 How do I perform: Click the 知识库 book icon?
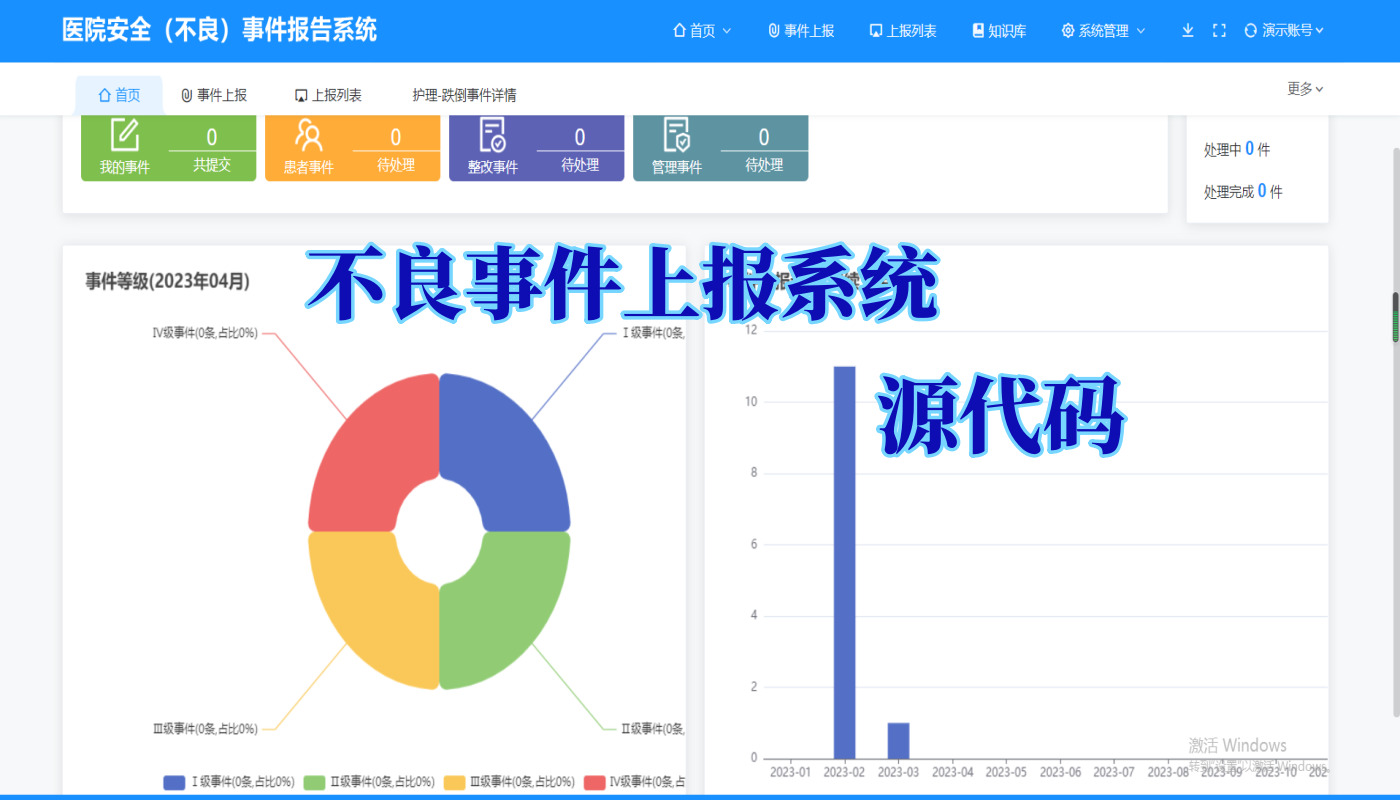coord(978,31)
